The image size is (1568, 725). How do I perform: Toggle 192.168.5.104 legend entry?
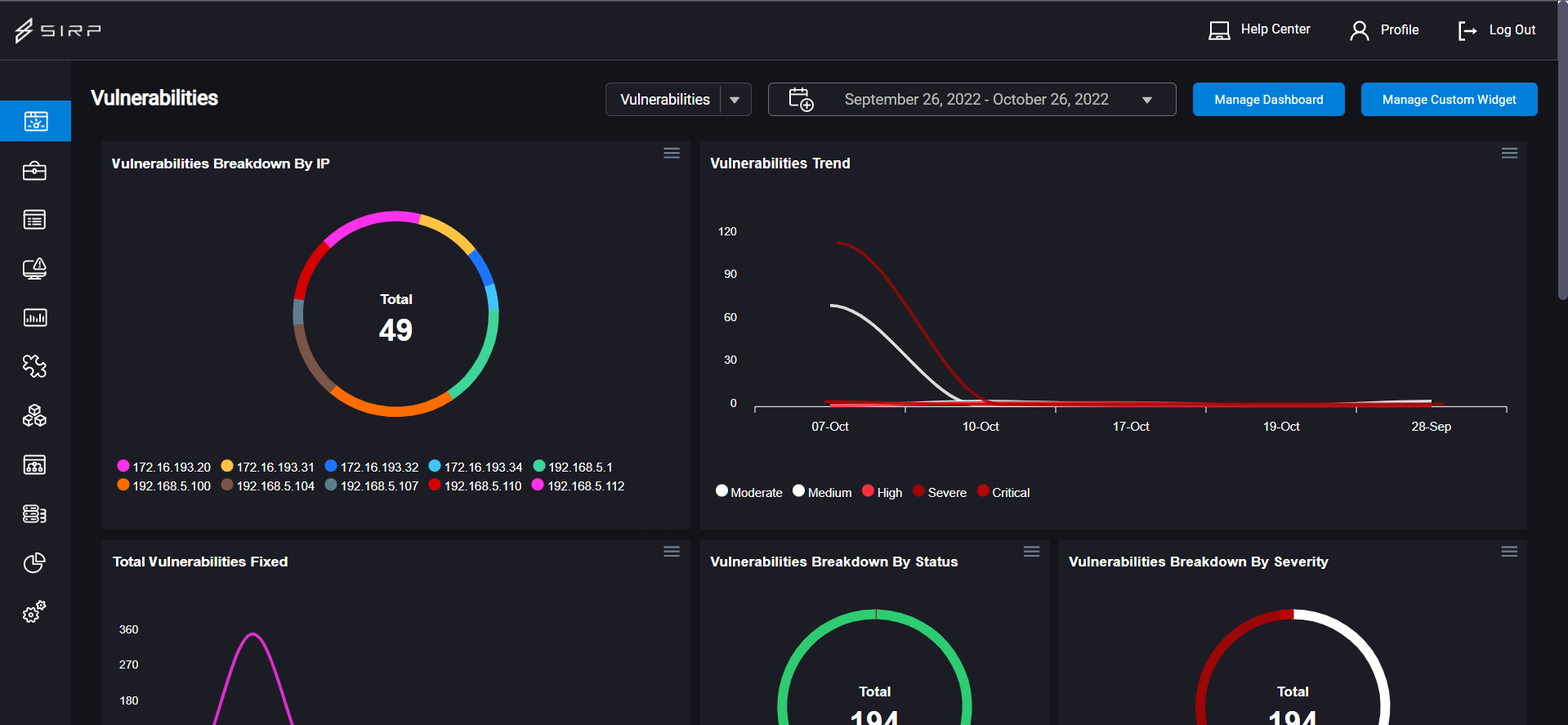(x=267, y=486)
